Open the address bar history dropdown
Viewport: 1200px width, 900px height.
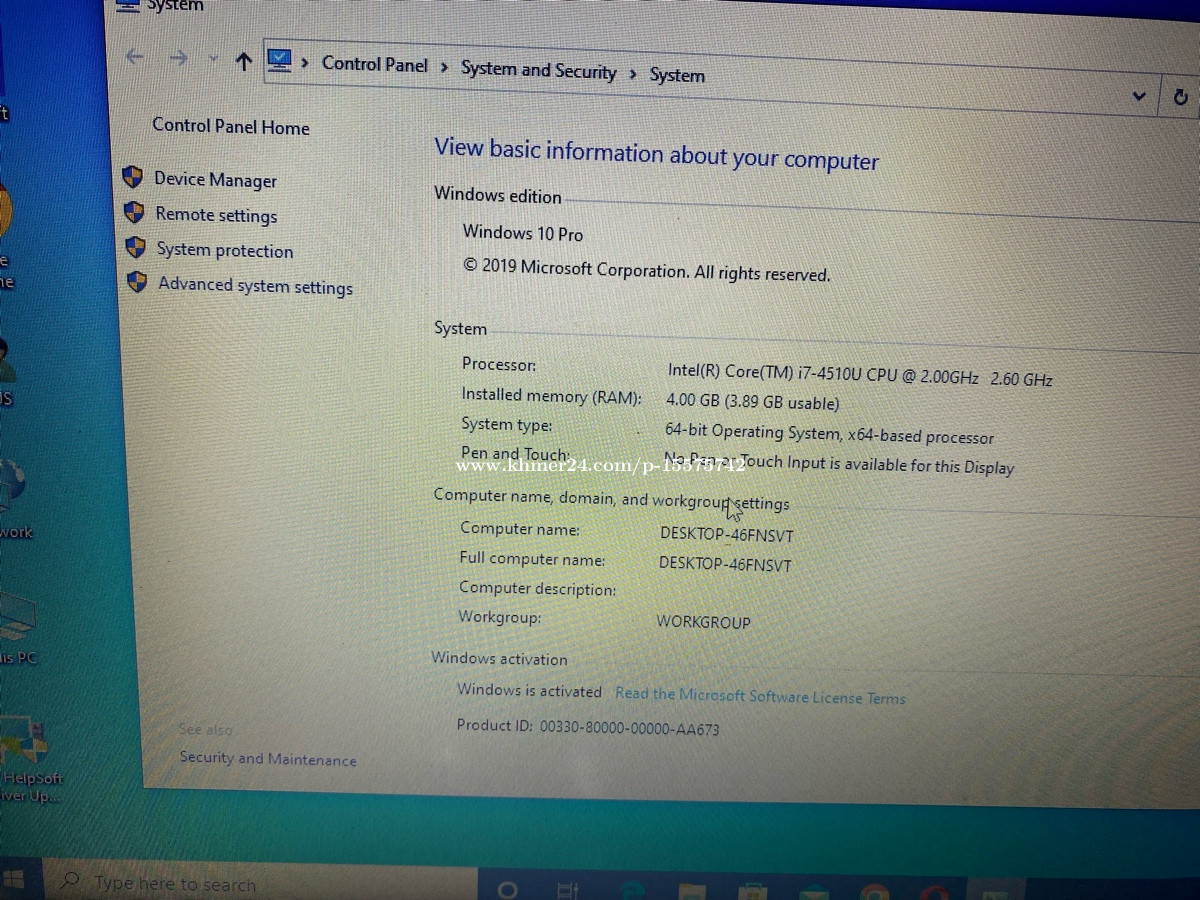(x=1138, y=96)
